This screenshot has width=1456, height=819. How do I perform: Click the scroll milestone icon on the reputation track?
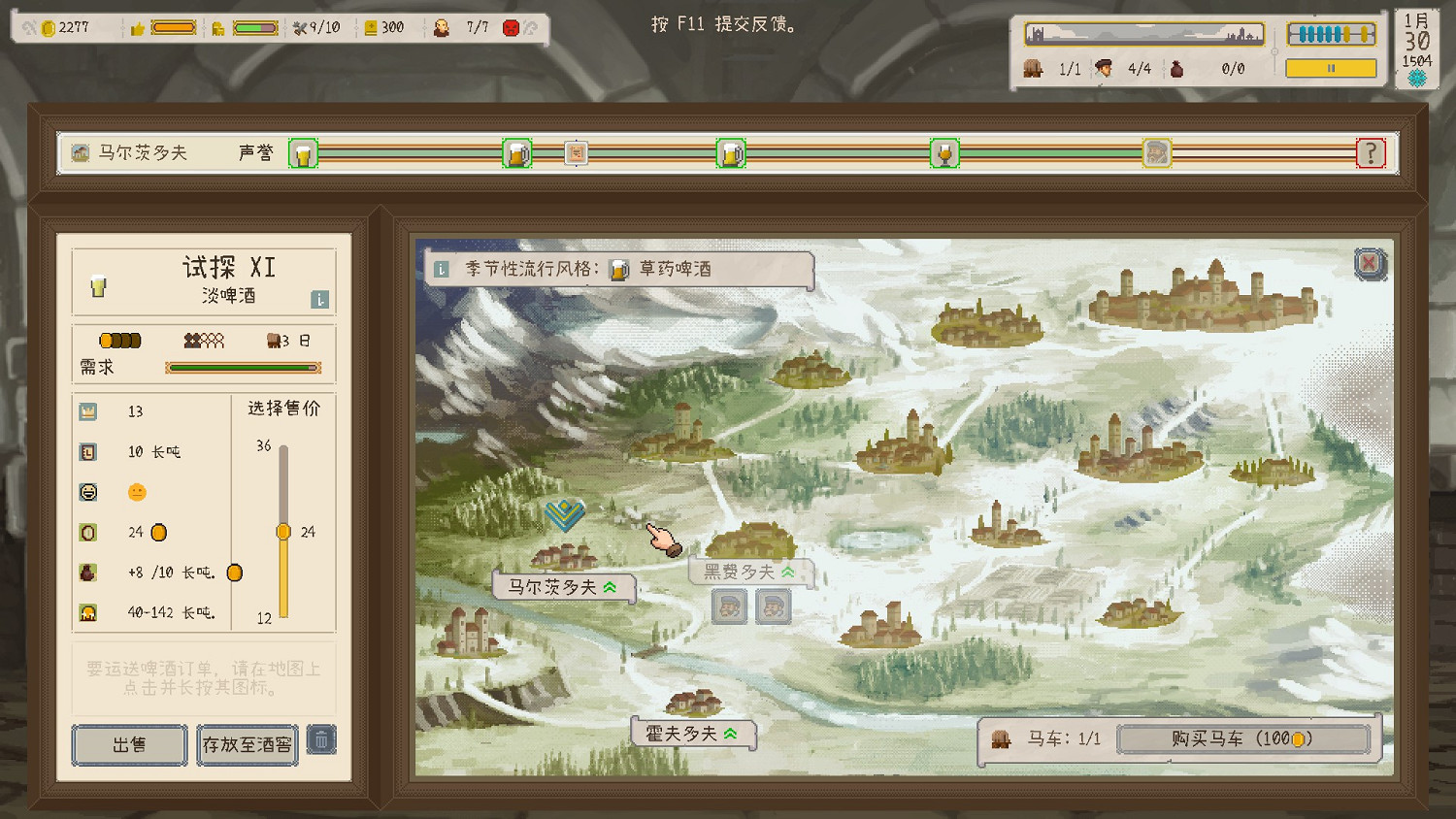[x=576, y=153]
